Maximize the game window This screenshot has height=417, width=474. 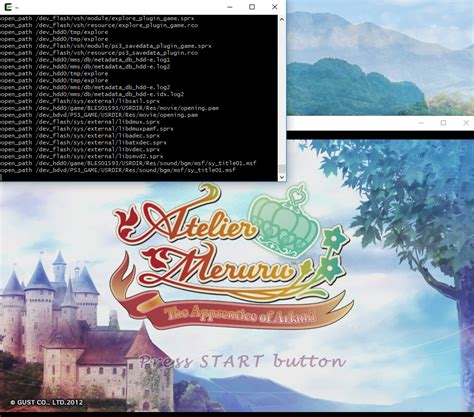tap(443, 123)
